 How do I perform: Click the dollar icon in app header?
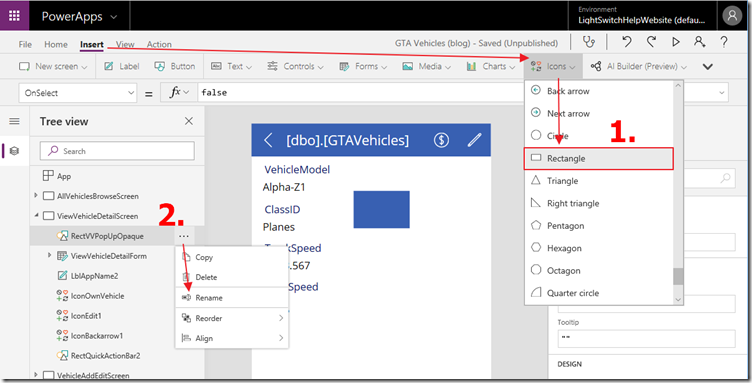(x=441, y=140)
